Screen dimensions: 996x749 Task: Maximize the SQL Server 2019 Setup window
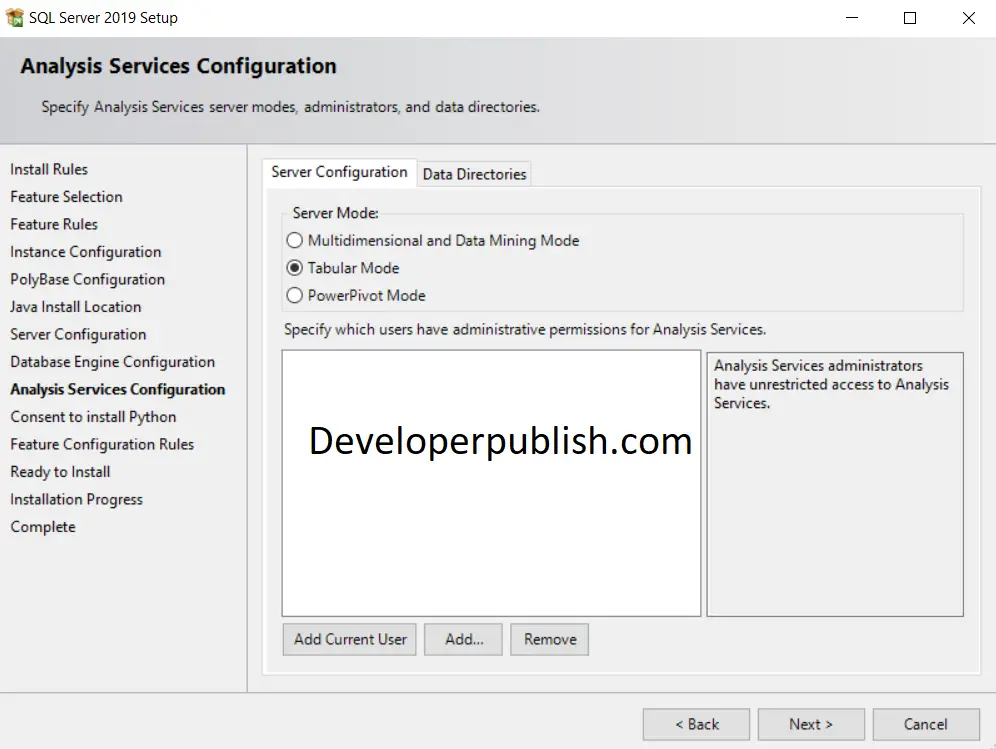click(910, 18)
